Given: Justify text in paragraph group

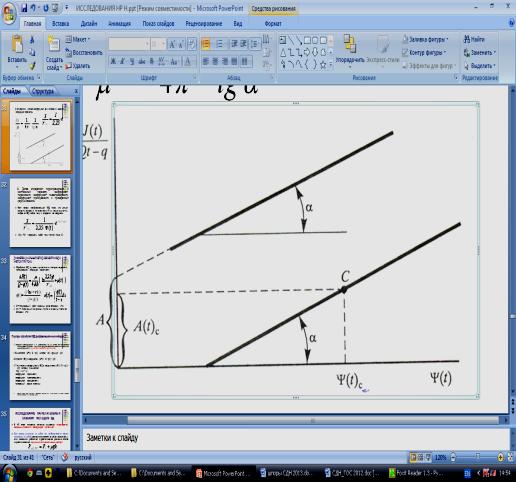Looking at the screenshot, I should click(234, 61).
